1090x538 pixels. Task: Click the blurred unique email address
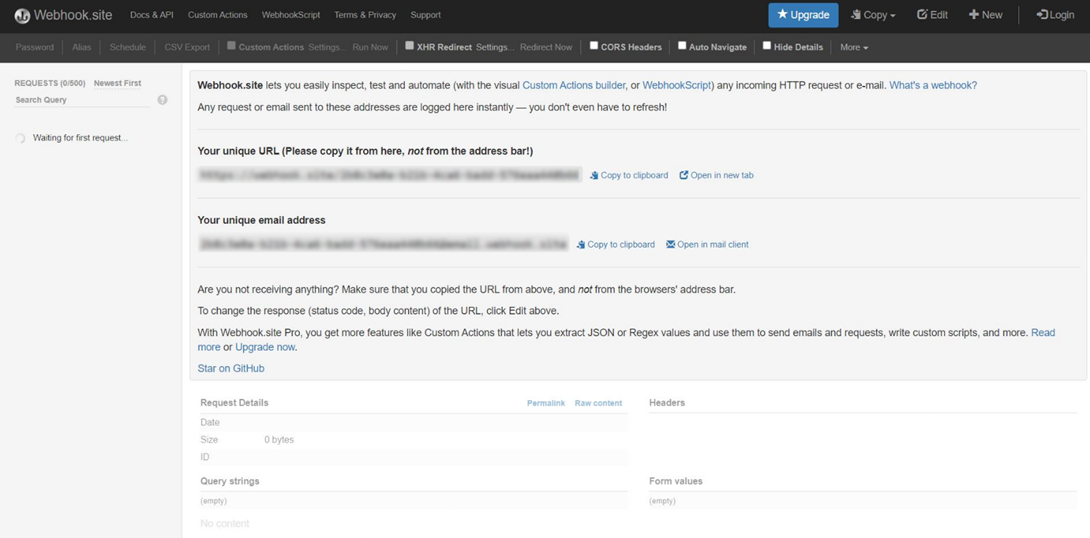(383, 245)
